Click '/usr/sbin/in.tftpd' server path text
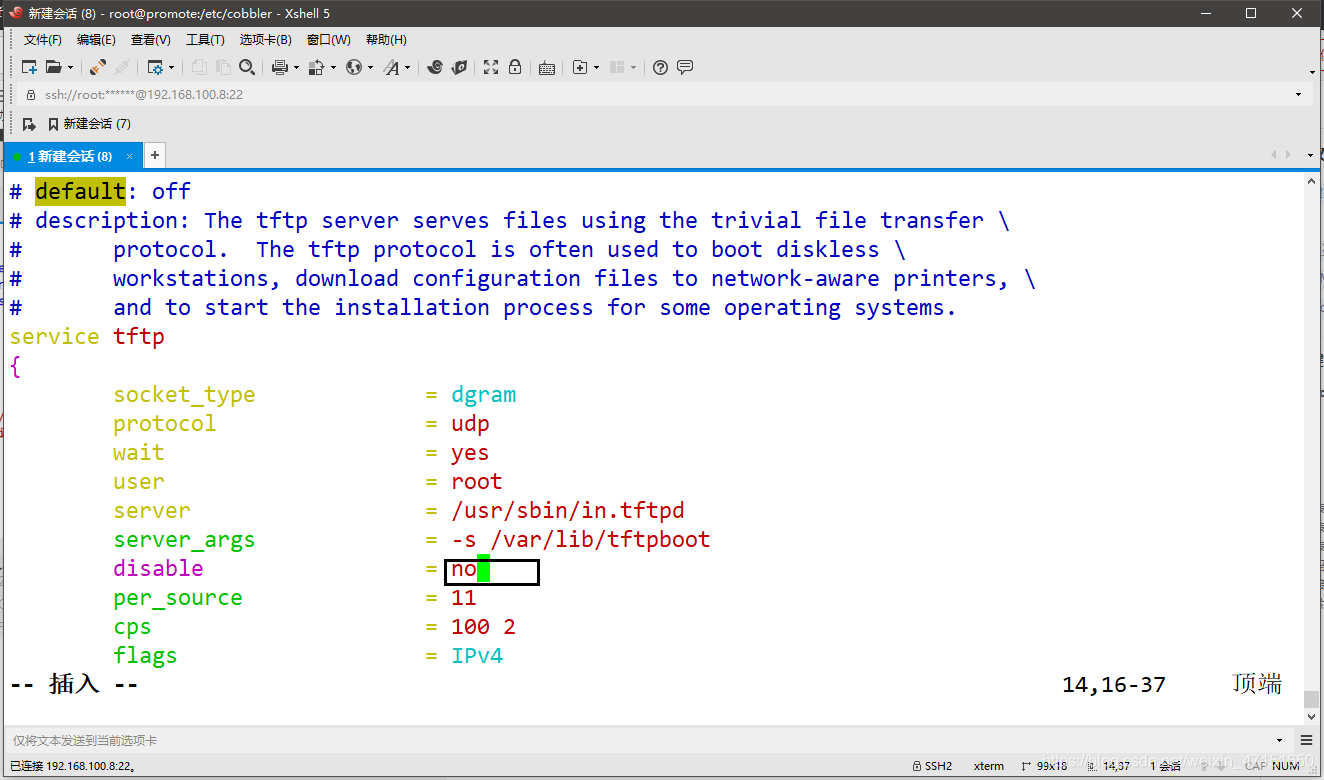1324x780 pixels. pos(568,511)
